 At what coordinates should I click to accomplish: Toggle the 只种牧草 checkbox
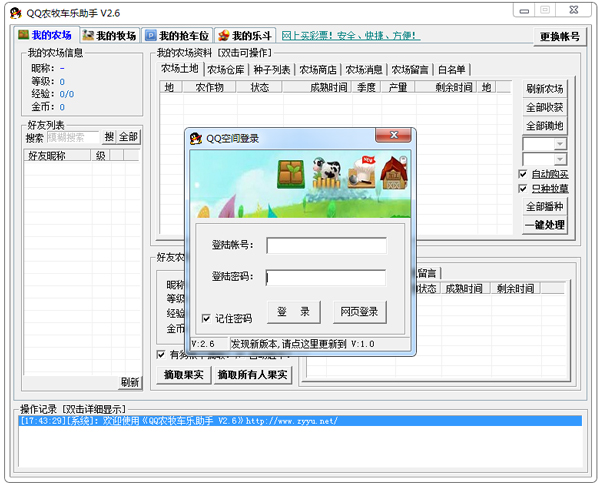[x=523, y=189]
